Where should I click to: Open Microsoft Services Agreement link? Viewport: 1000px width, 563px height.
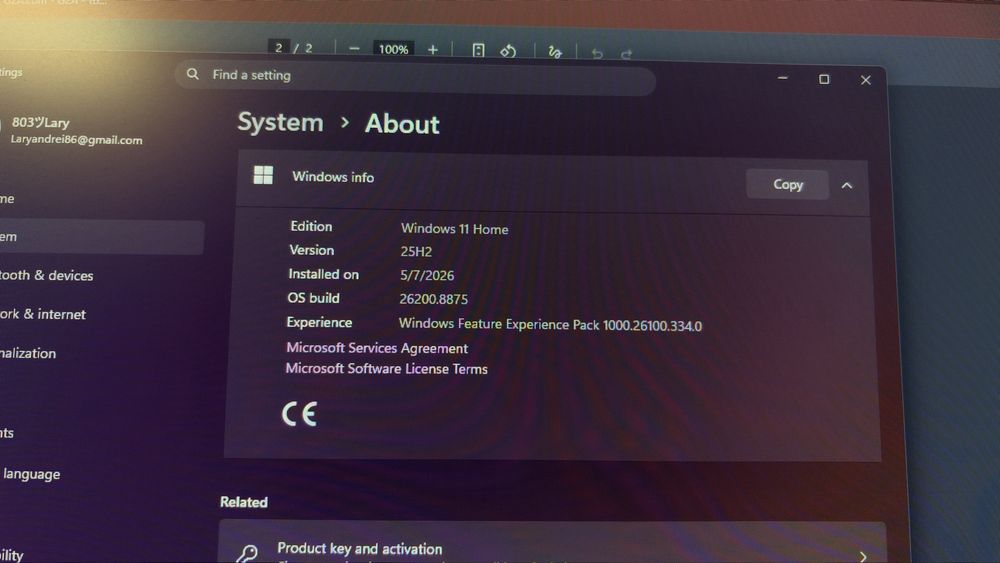click(377, 347)
